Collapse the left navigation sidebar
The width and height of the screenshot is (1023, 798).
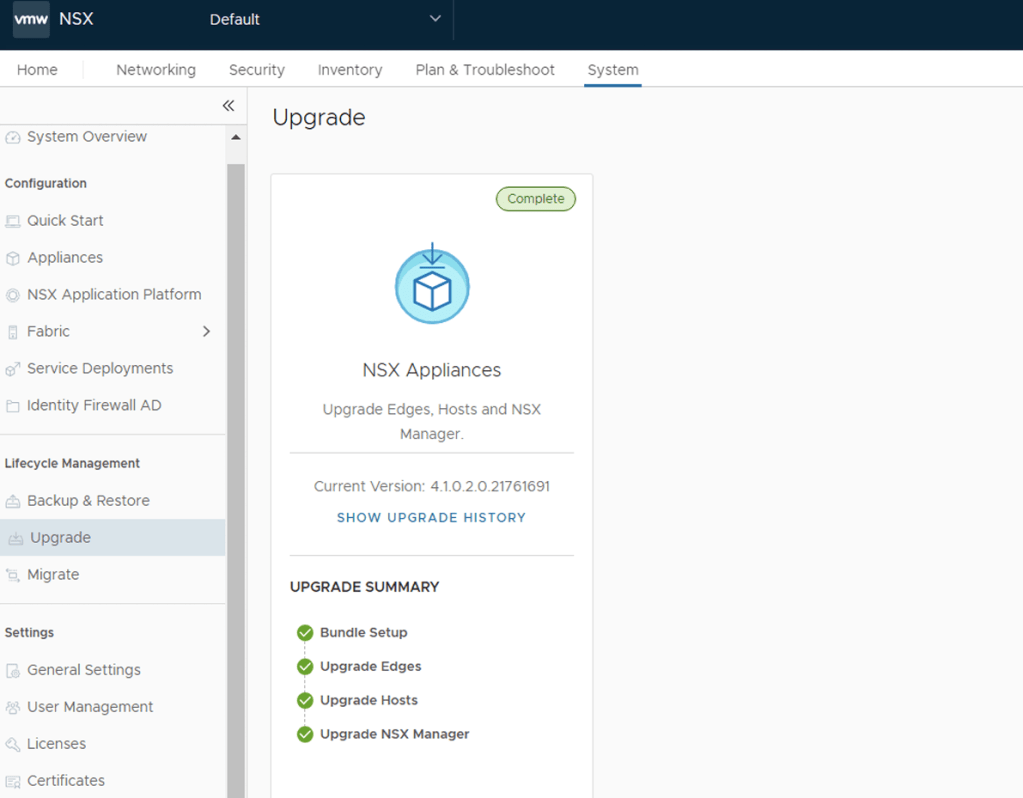coord(228,106)
